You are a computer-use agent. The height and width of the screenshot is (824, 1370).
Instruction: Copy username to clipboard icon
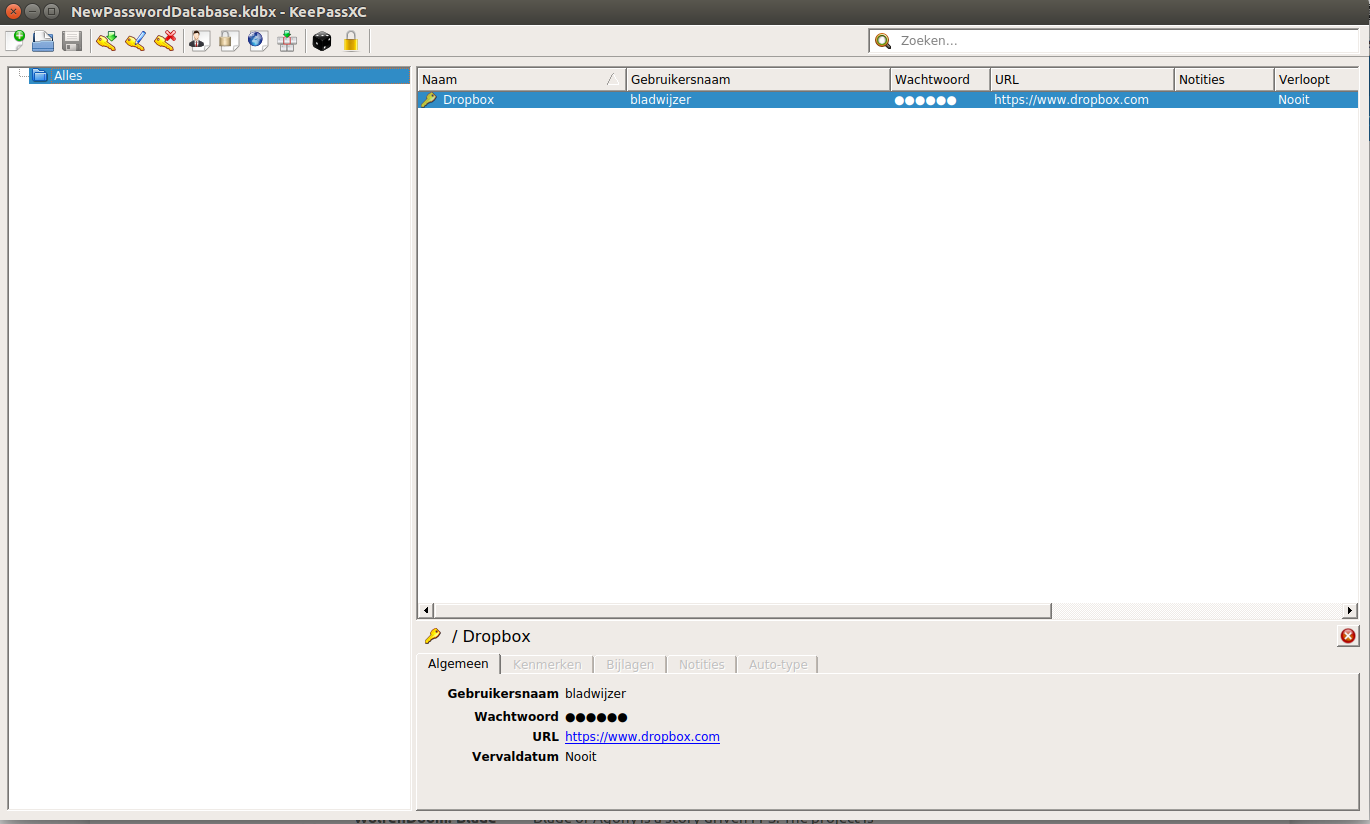pos(199,41)
